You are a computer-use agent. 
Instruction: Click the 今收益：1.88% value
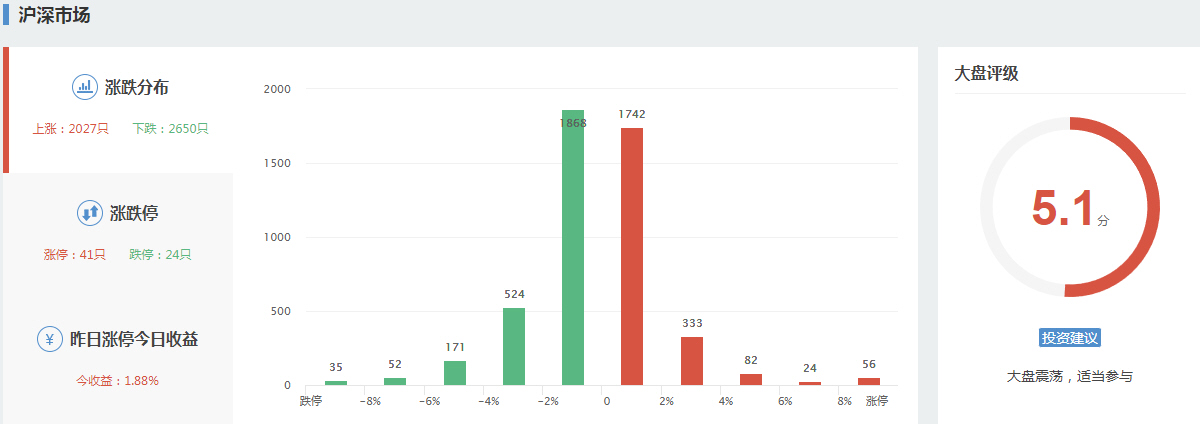118,381
